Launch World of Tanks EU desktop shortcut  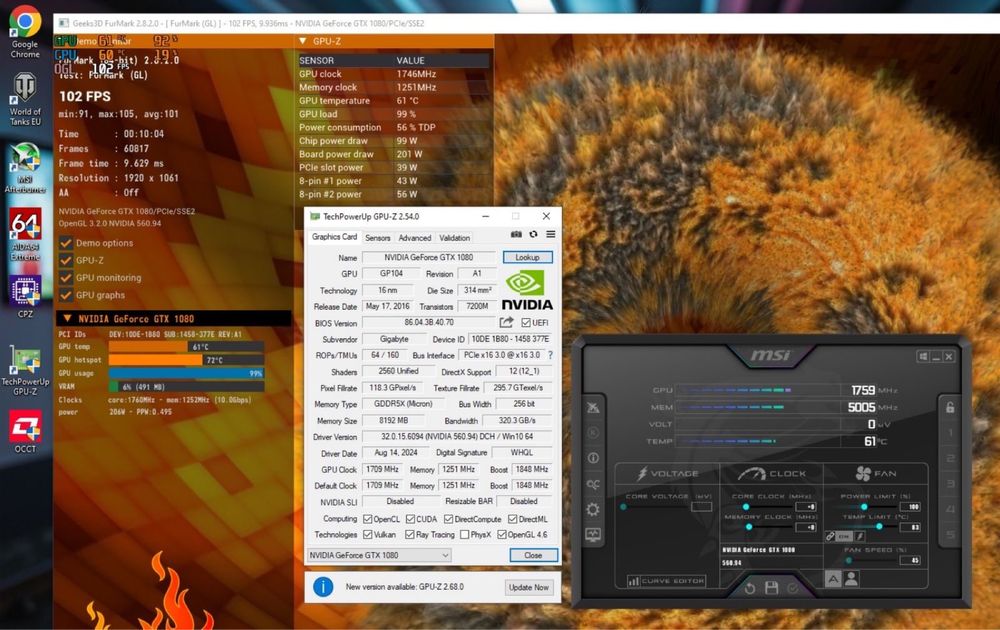[25, 99]
